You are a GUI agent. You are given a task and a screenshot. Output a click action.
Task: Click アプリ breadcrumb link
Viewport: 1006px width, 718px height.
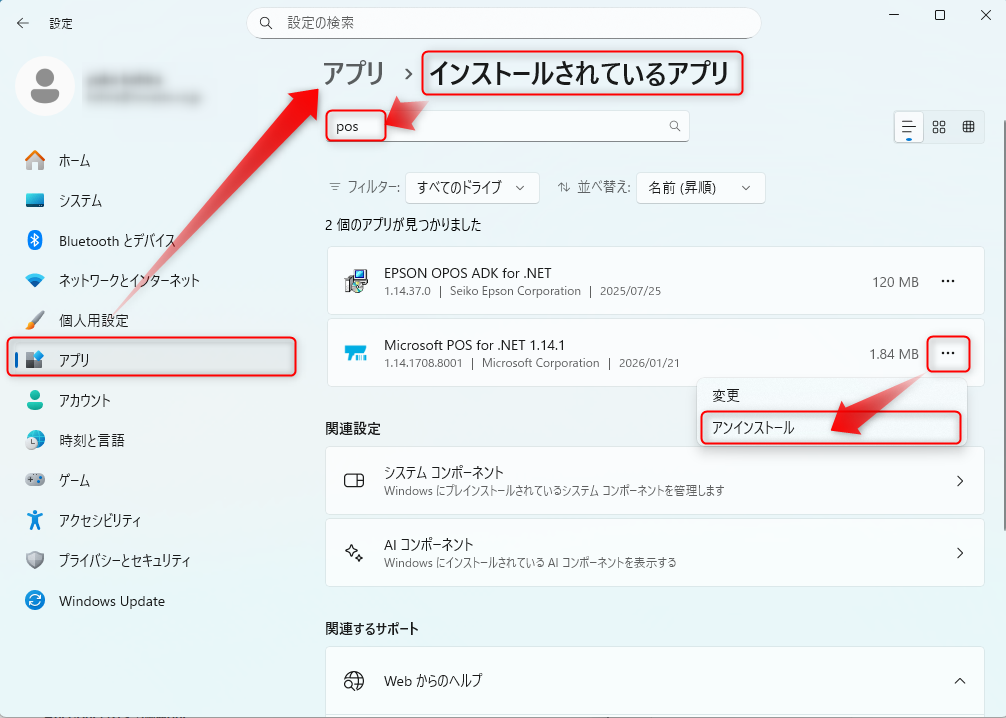[354, 73]
